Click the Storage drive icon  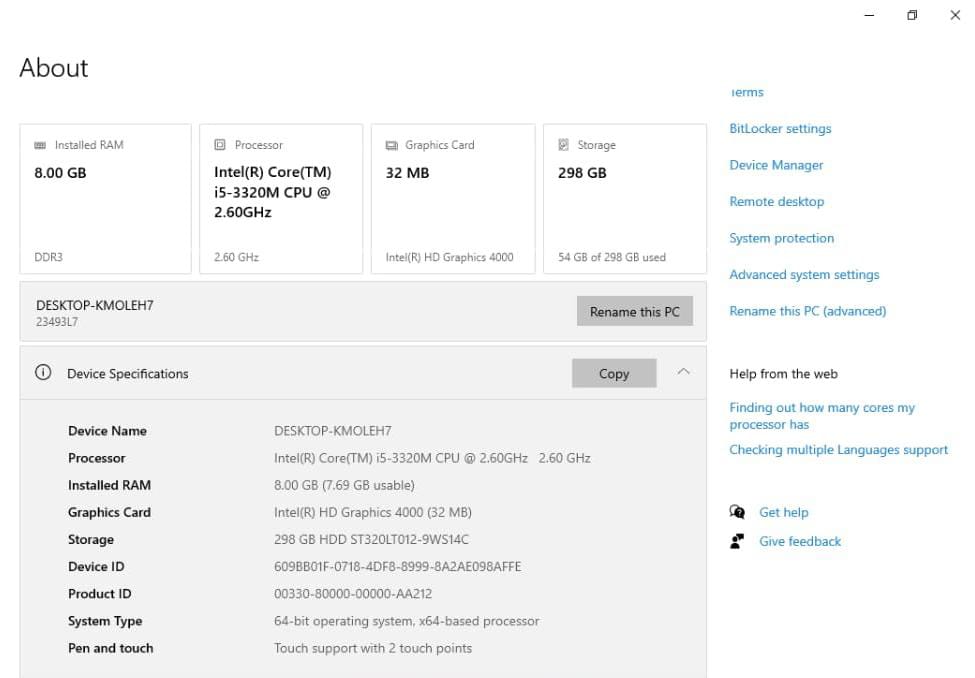pyautogui.click(x=564, y=145)
